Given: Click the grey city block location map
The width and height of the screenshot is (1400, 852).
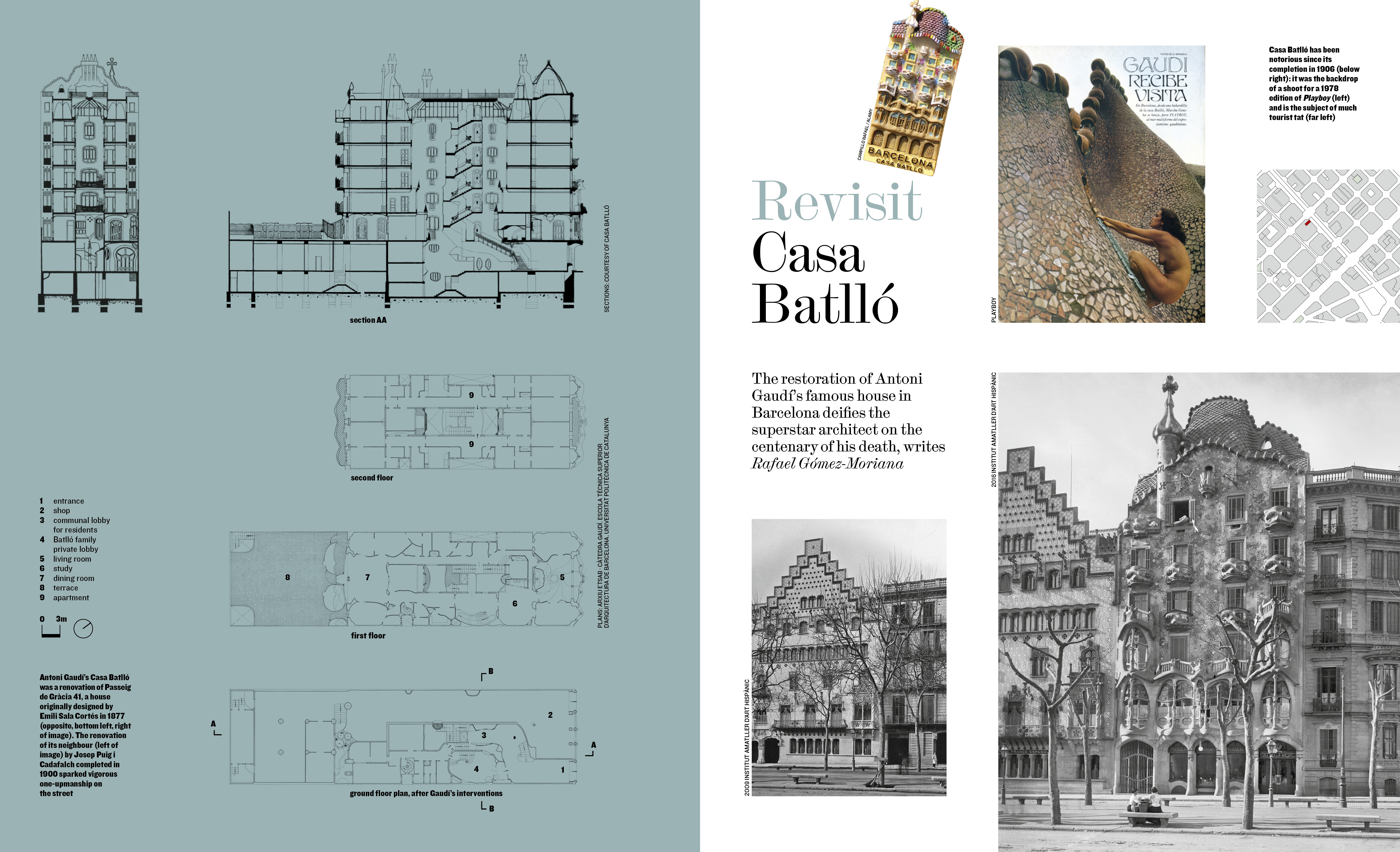Looking at the screenshot, I should [1328, 246].
